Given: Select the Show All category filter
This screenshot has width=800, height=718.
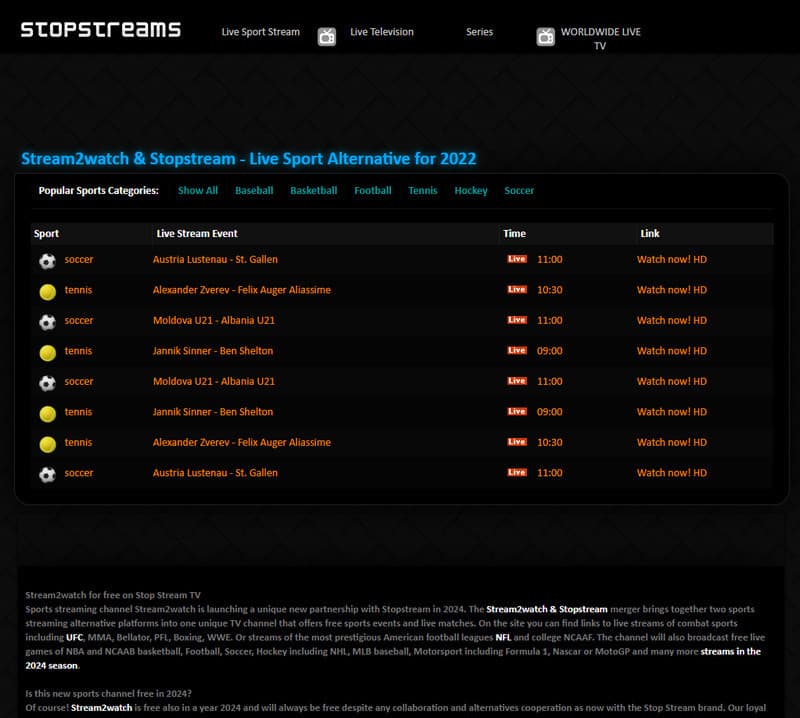Looking at the screenshot, I should [x=198, y=190].
